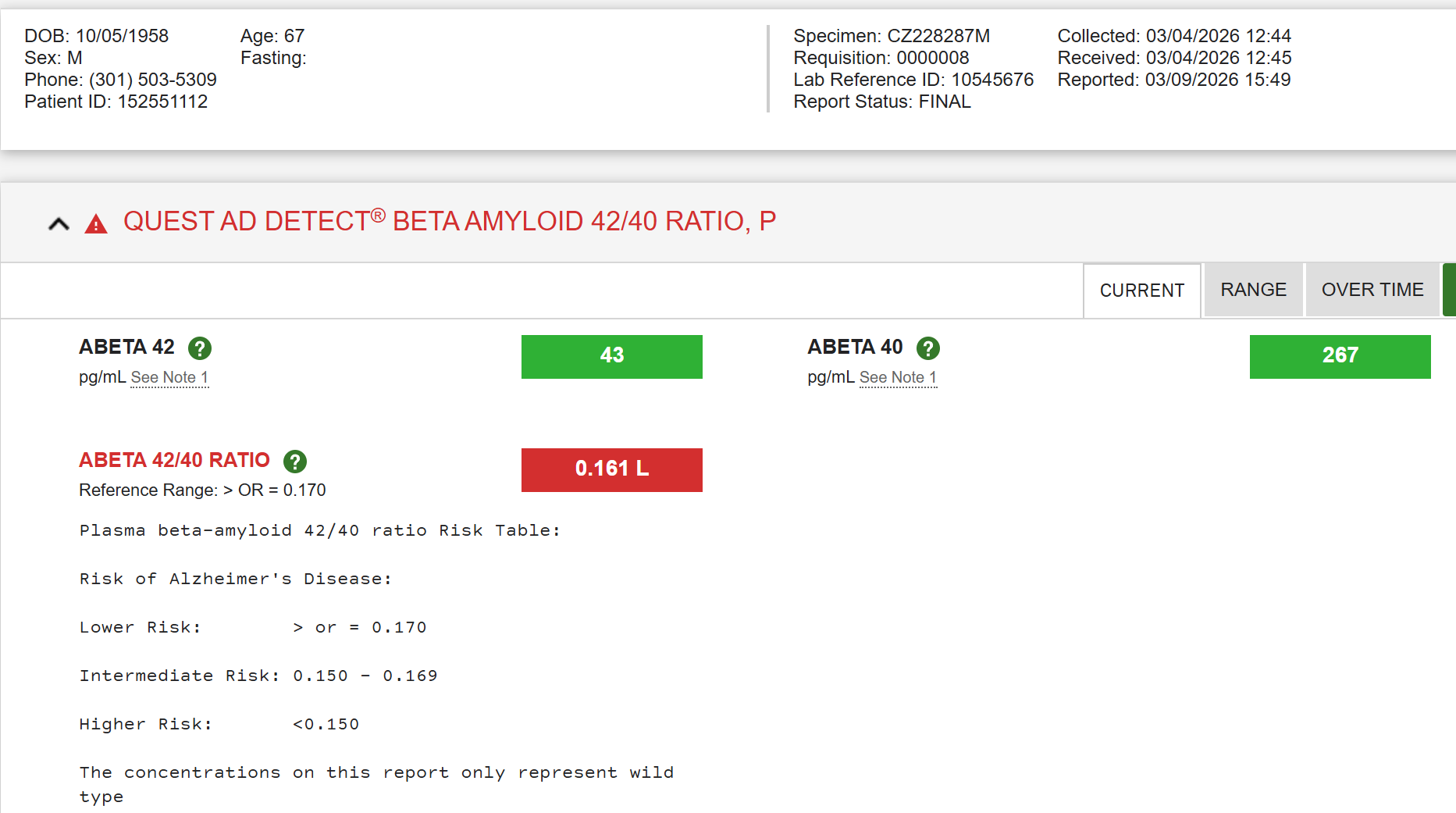Open See Note 1 under ABETA 42
The image size is (1456, 813).
coord(169,377)
